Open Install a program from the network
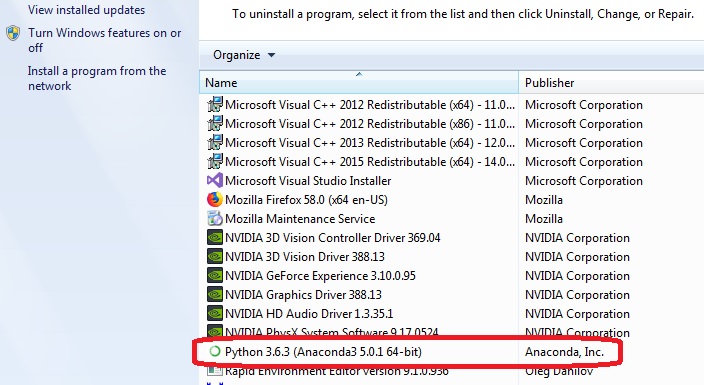The width and height of the screenshot is (704, 385). click(x=97, y=78)
